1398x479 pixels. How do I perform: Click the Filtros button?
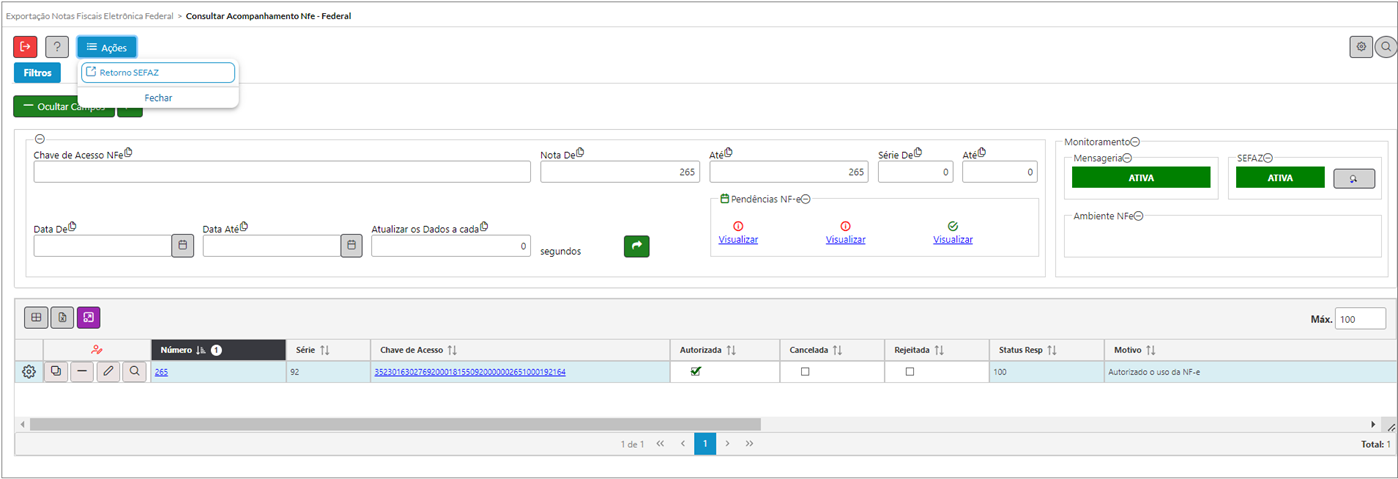pyautogui.click(x=37, y=73)
